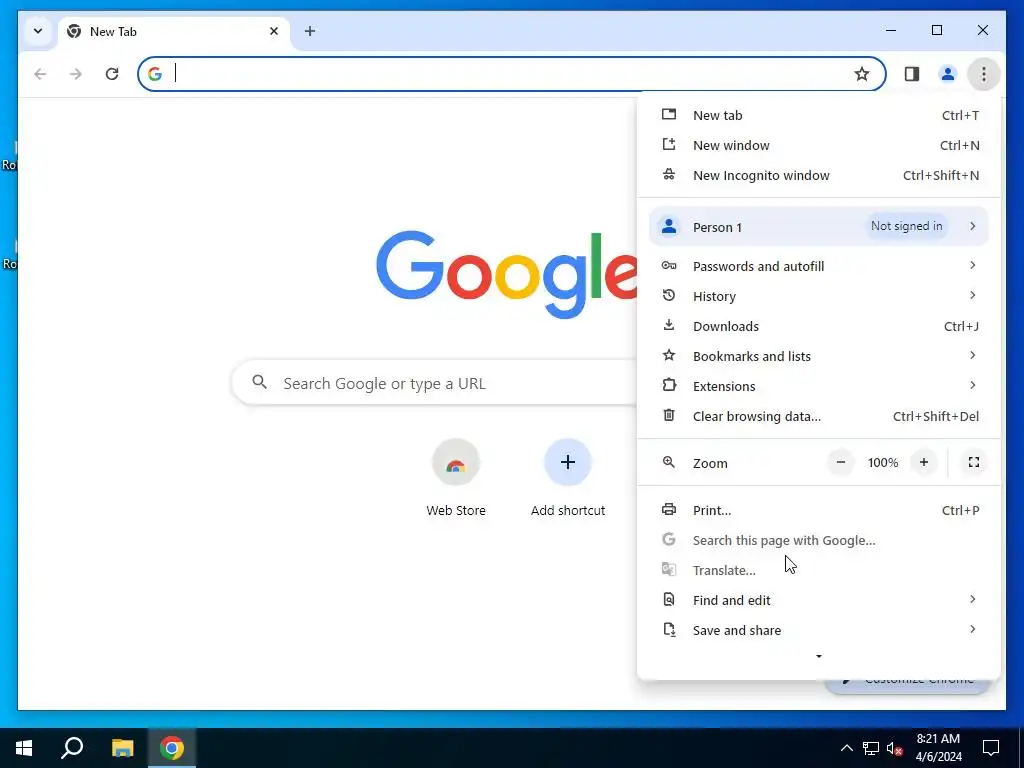This screenshot has height=768, width=1024.
Task: Enter full screen mode icon
Action: pyautogui.click(x=974, y=462)
